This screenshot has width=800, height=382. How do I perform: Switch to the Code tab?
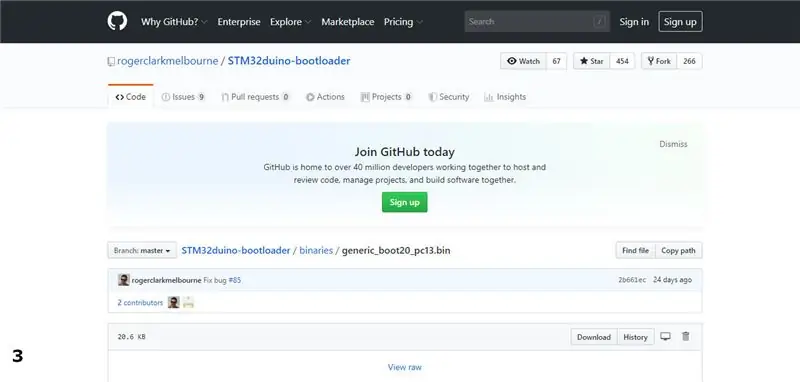pos(131,97)
